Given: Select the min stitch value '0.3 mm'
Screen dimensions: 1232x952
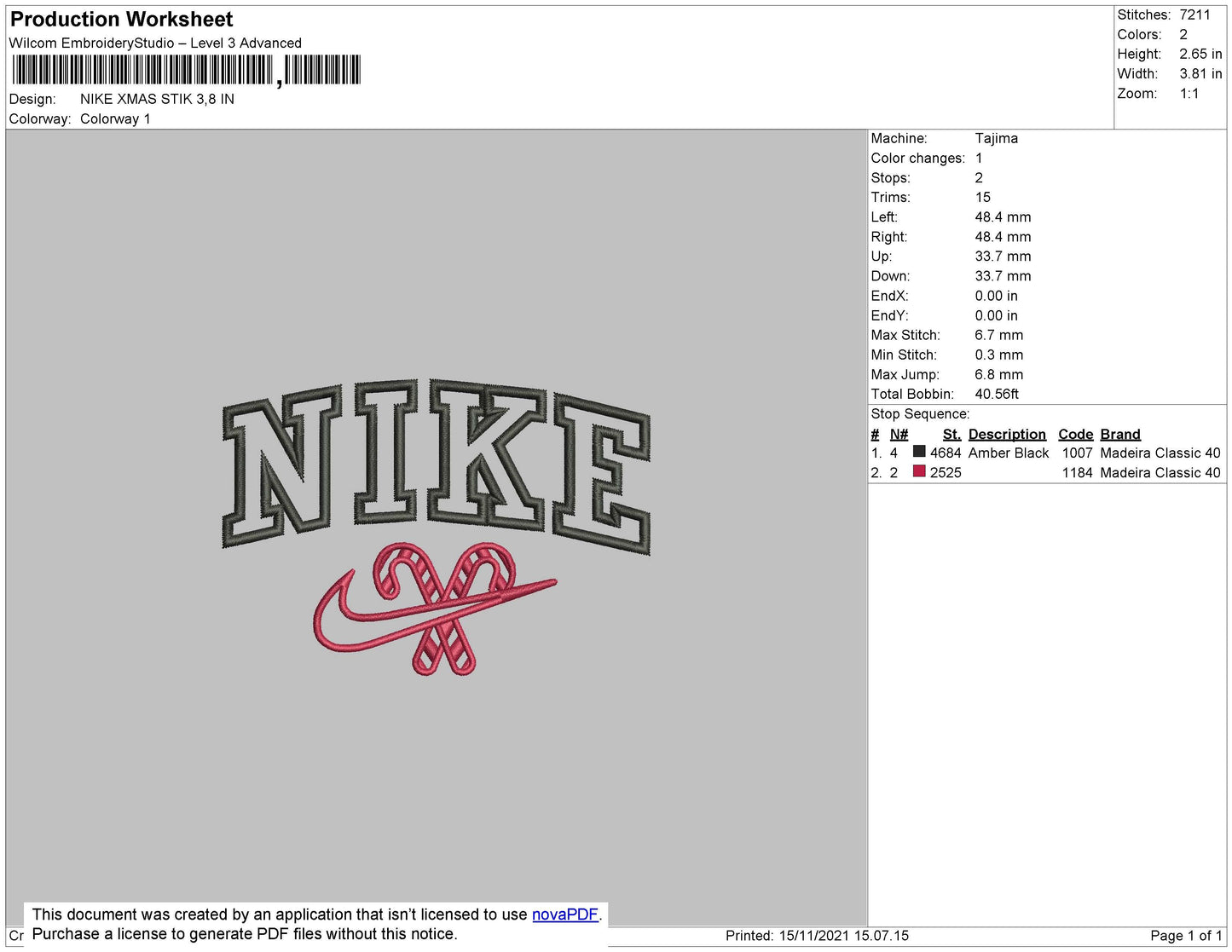Looking at the screenshot, I should [x=999, y=355].
